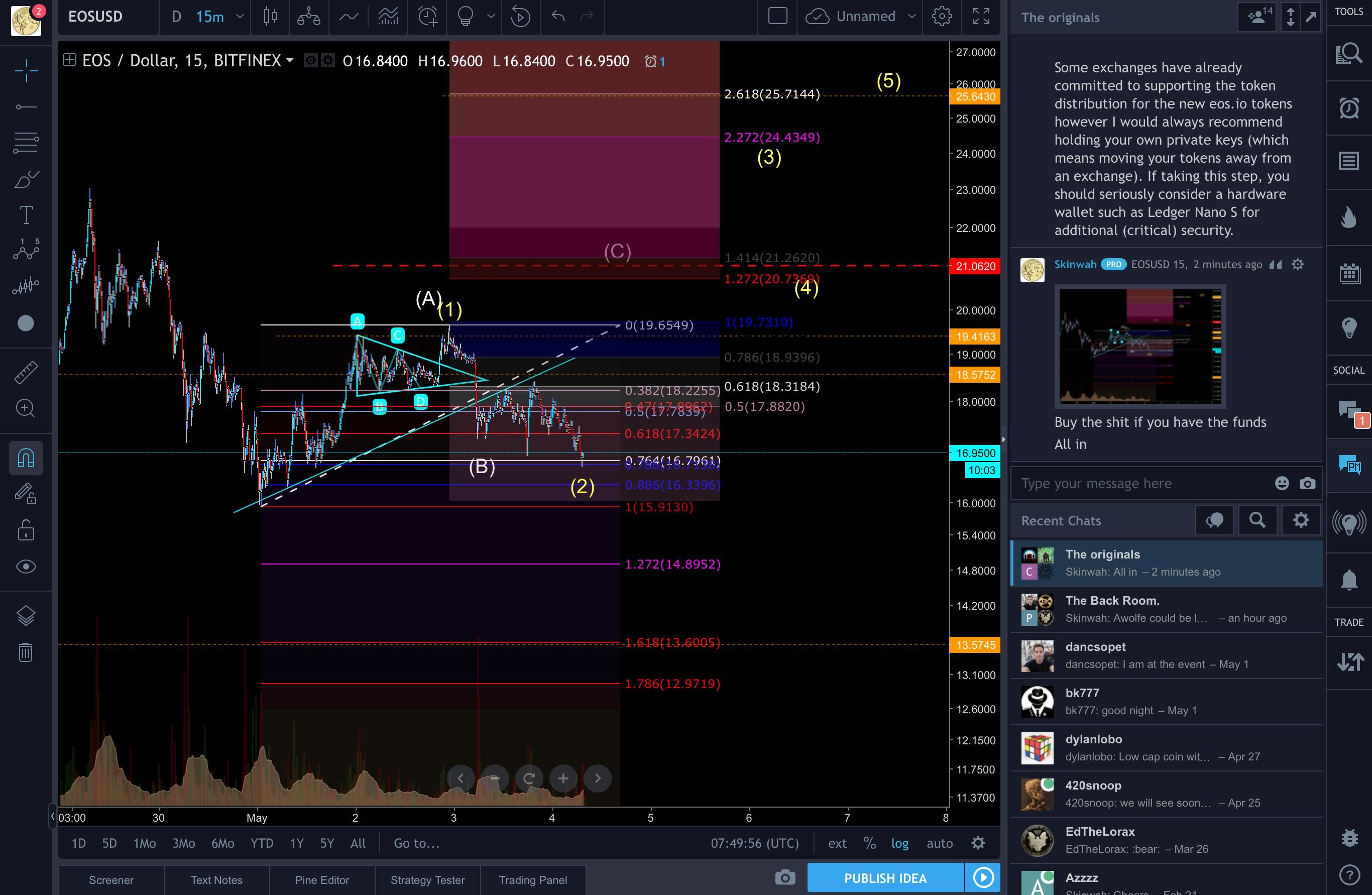Set the date range to 3Mo
1372x895 pixels.
click(183, 843)
